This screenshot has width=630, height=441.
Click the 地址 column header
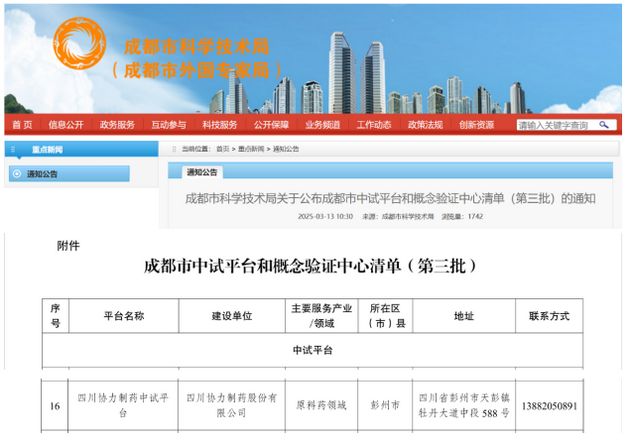[464, 316]
